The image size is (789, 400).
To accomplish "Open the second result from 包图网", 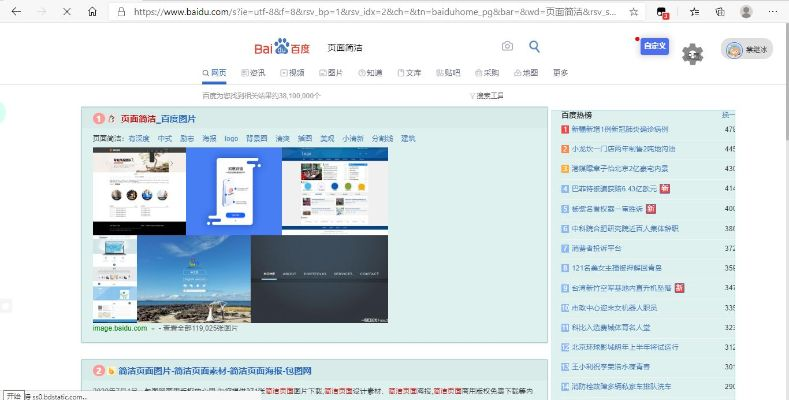I will pyautogui.click(x=215, y=371).
